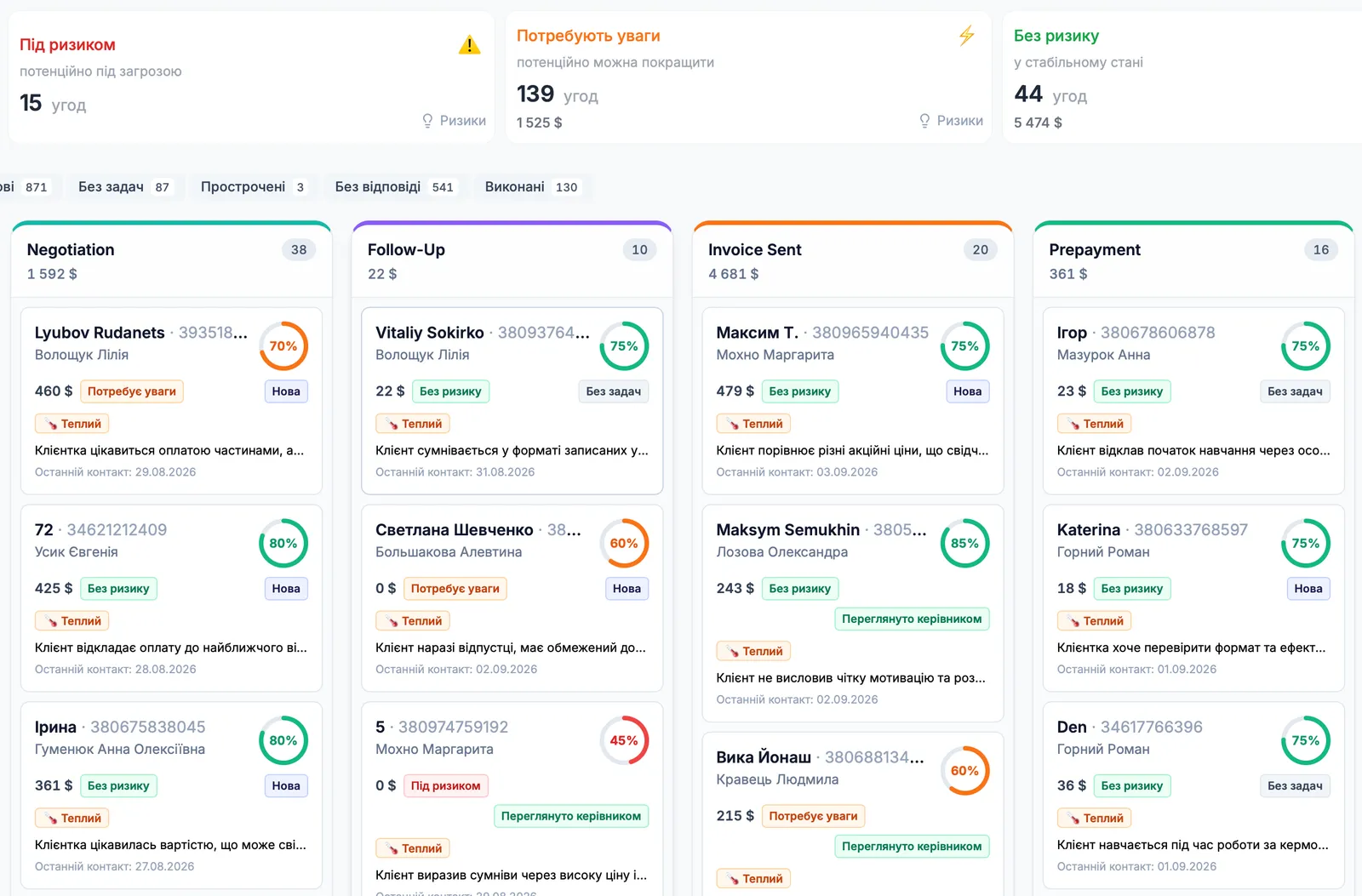Image resolution: width=1362 pixels, height=896 pixels.
Task: Click Нова badge on Katerina card
Action: (x=1308, y=589)
